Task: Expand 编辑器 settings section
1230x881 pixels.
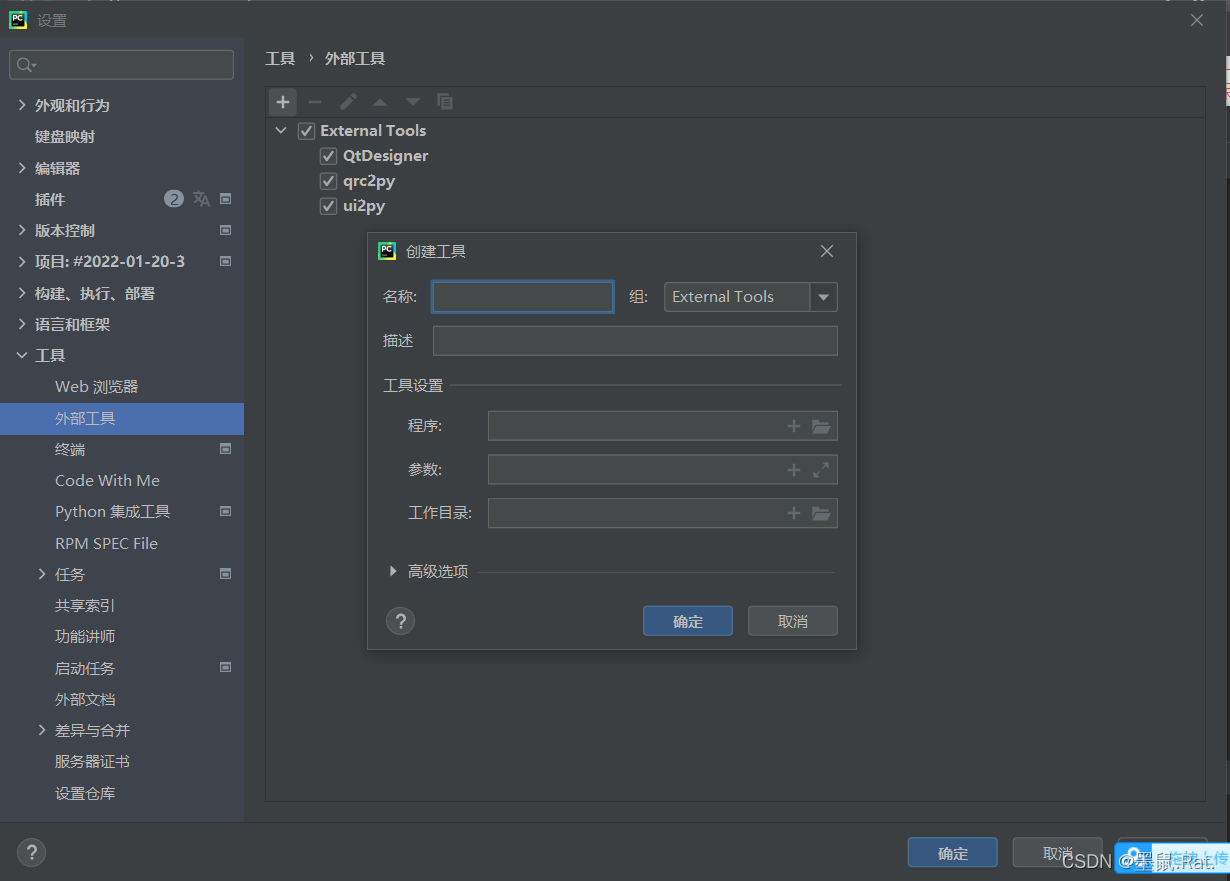Action: tap(22, 168)
